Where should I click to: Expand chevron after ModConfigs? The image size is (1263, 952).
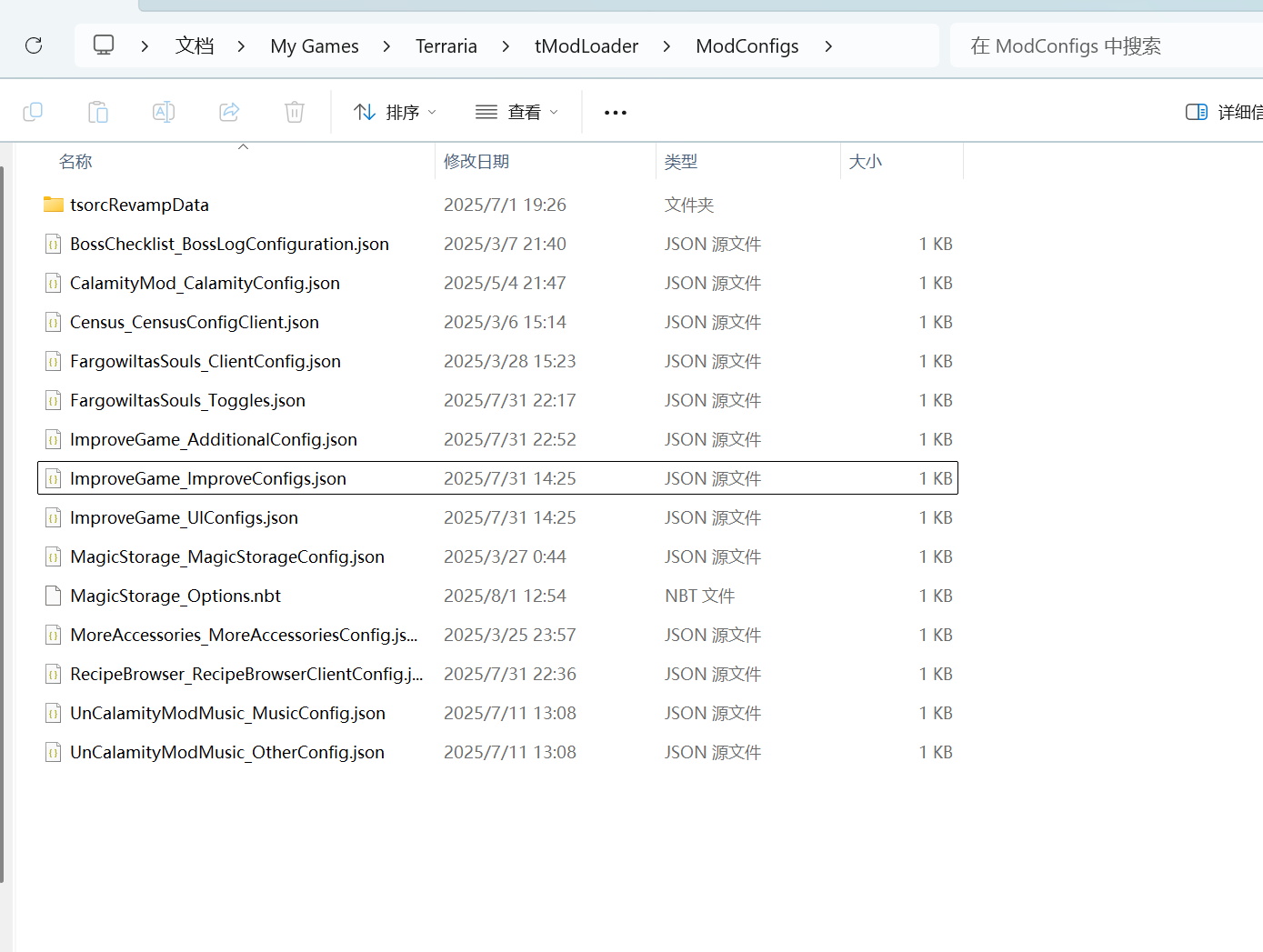(x=828, y=46)
